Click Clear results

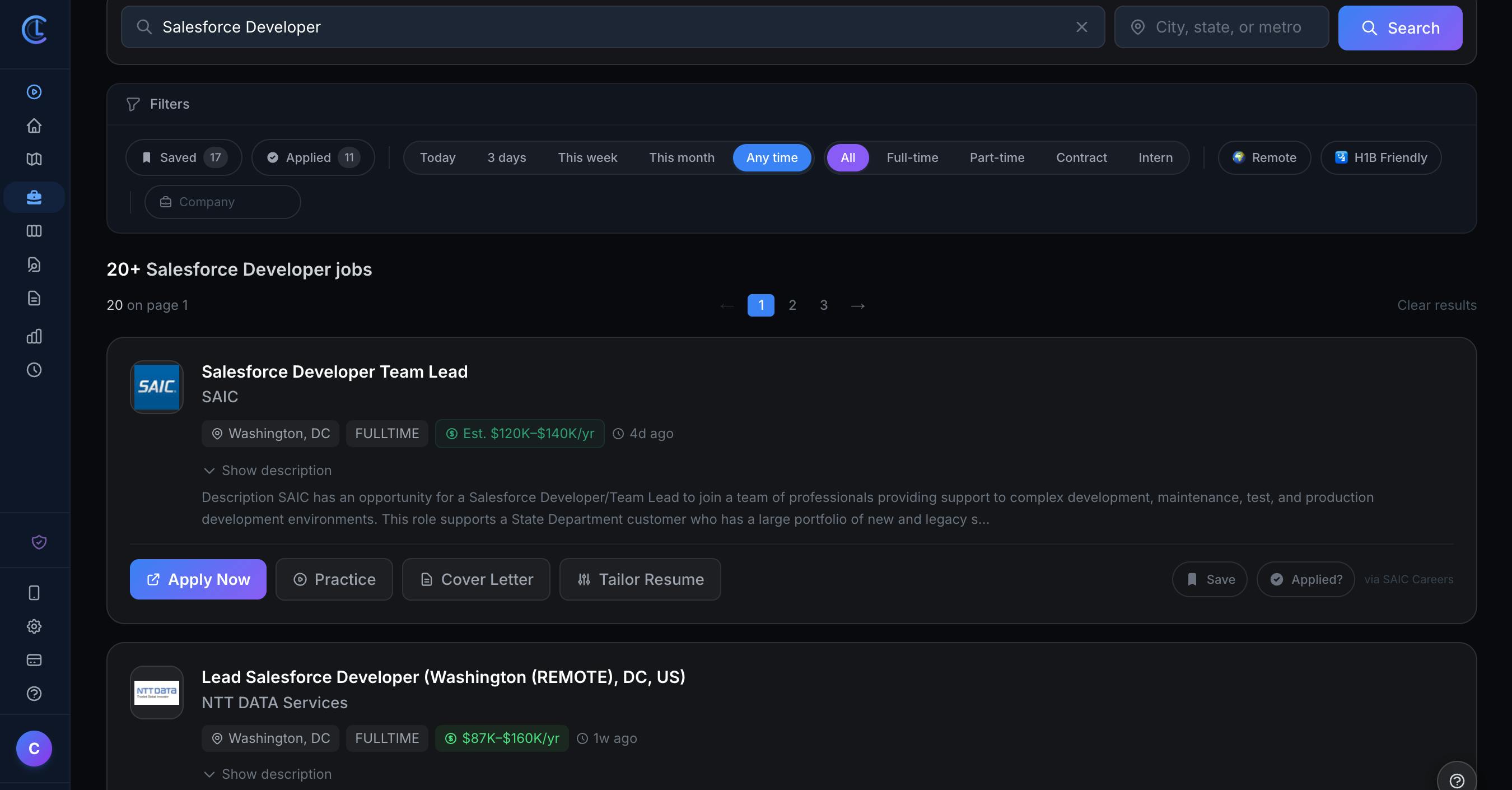pyautogui.click(x=1436, y=305)
